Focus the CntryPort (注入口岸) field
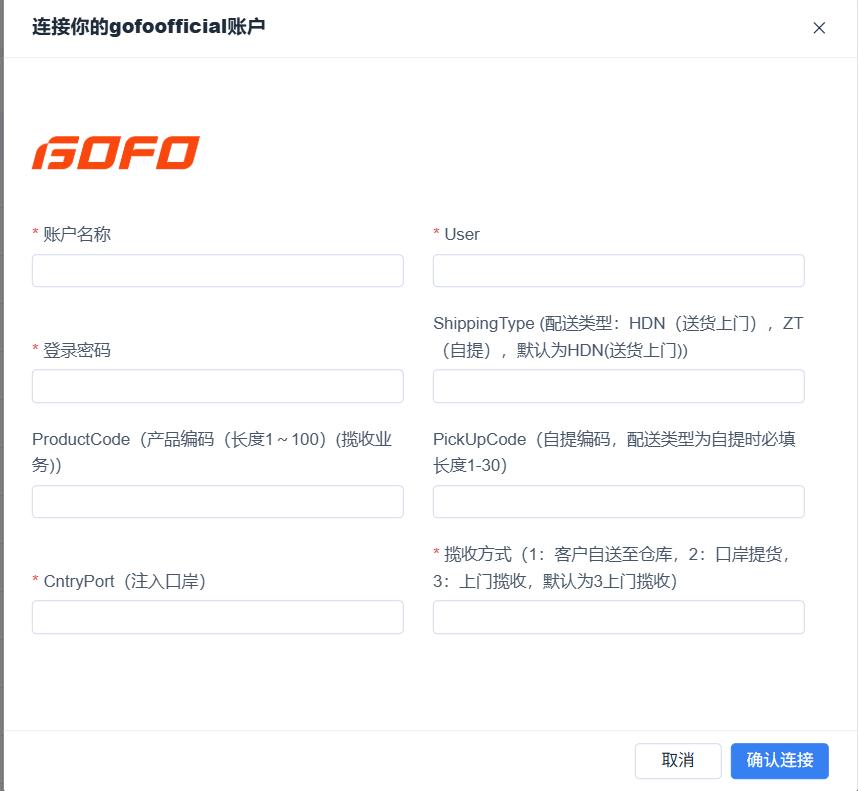 coord(218,617)
